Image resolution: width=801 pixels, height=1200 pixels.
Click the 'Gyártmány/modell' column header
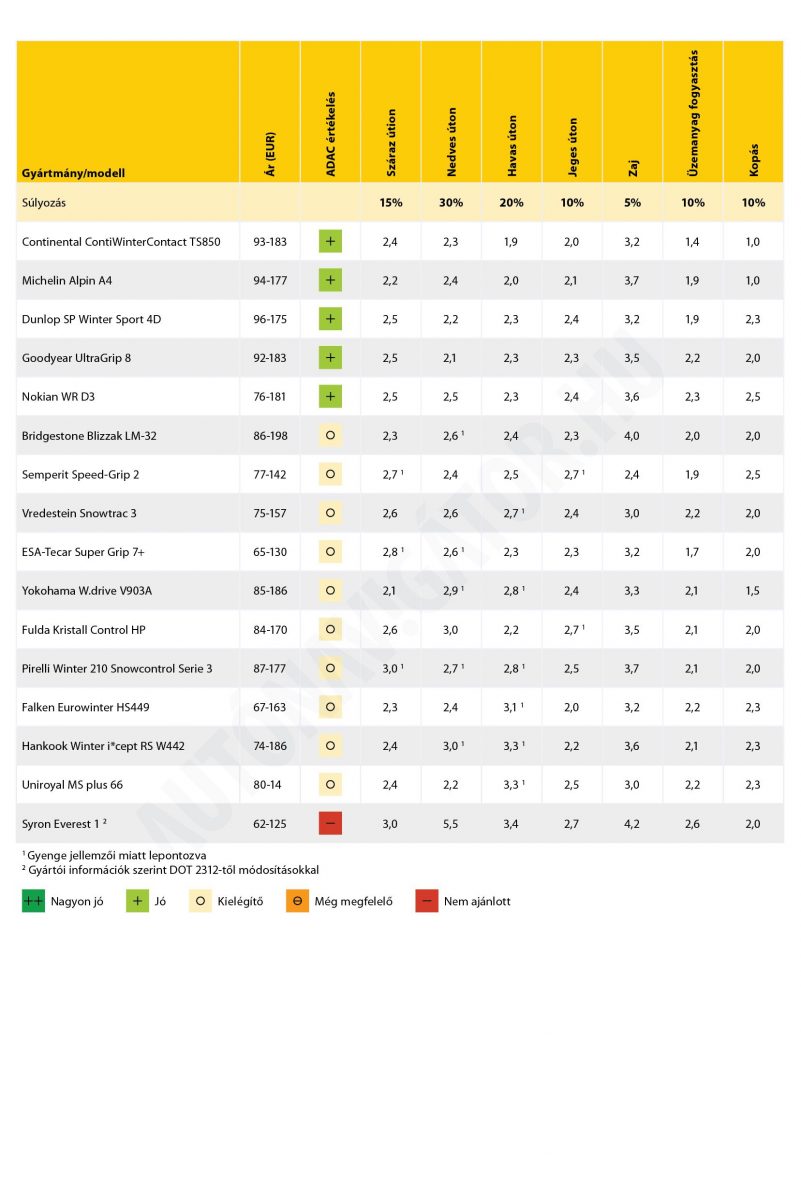pyautogui.click(x=74, y=173)
